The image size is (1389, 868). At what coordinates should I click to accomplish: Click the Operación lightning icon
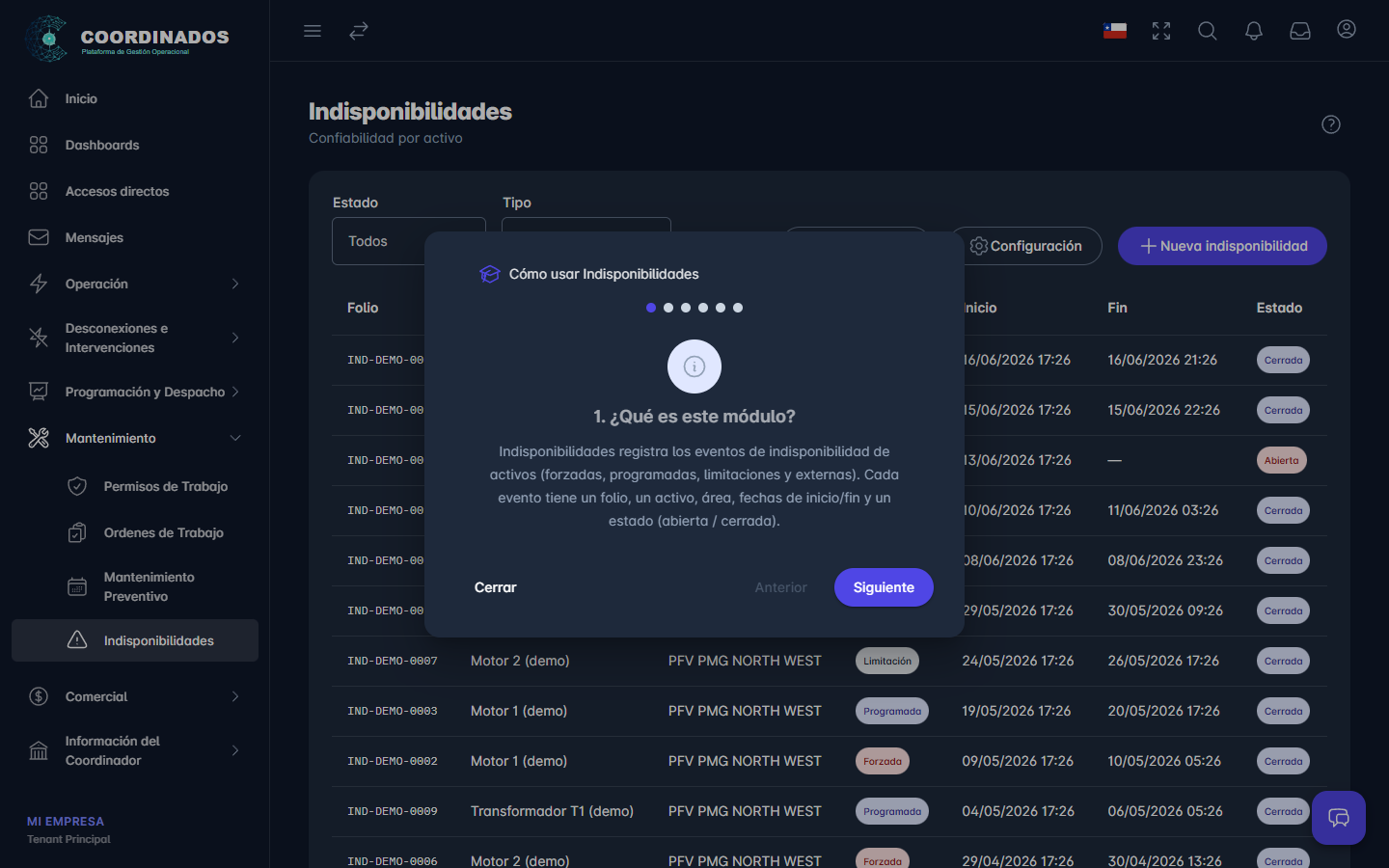39,284
